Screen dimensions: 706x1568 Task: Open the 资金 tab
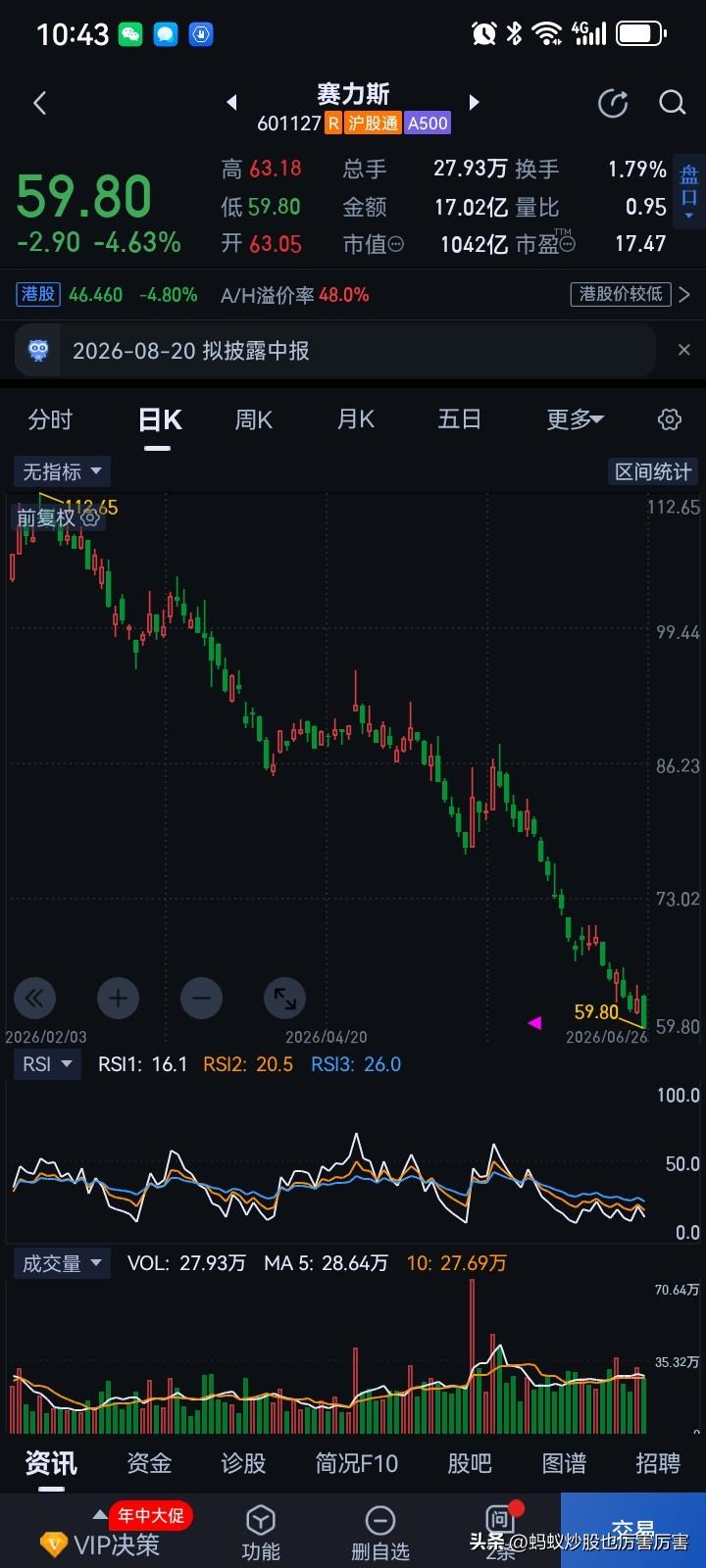(x=149, y=1463)
